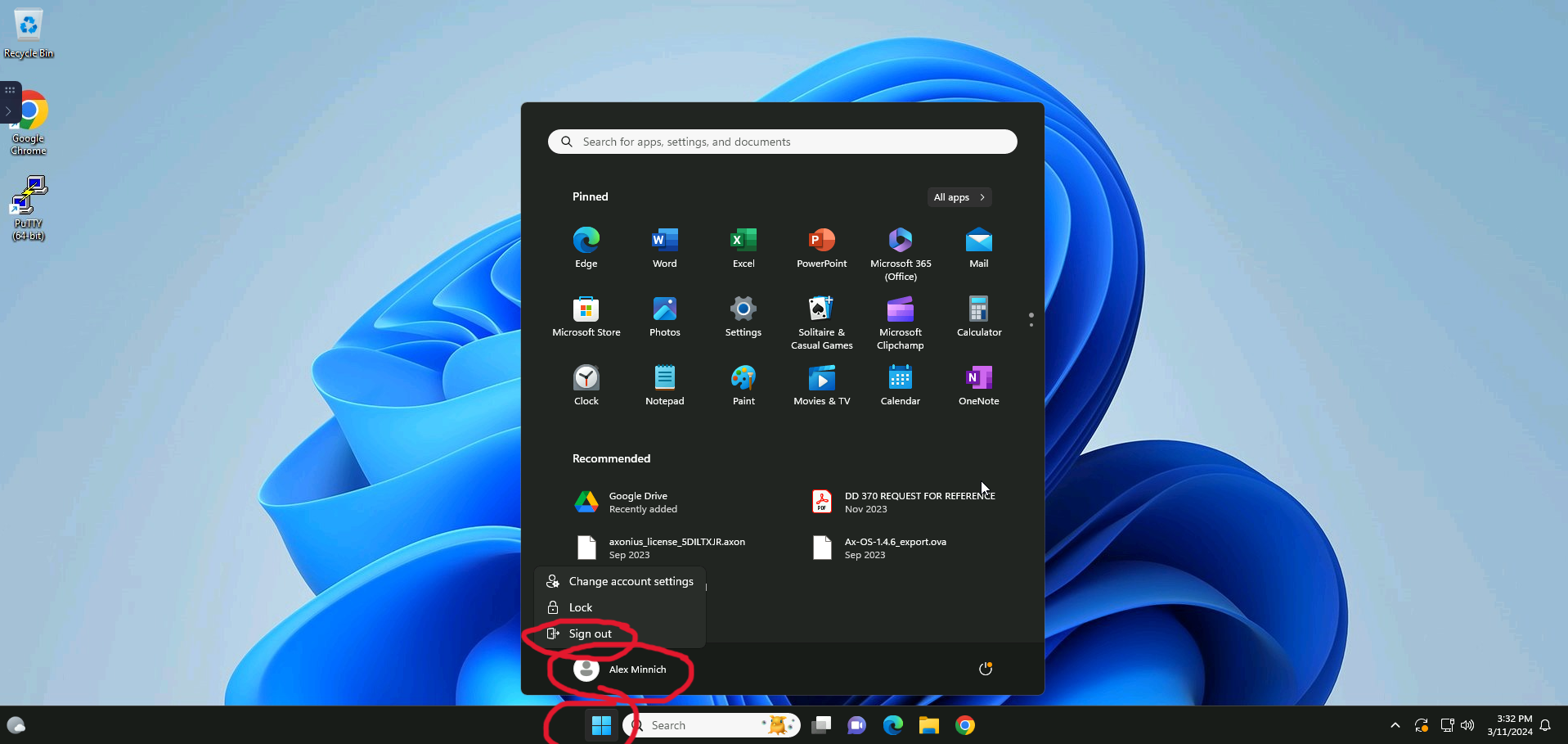
Task: Open File Explorer from taskbar
Action: [929, 725]
